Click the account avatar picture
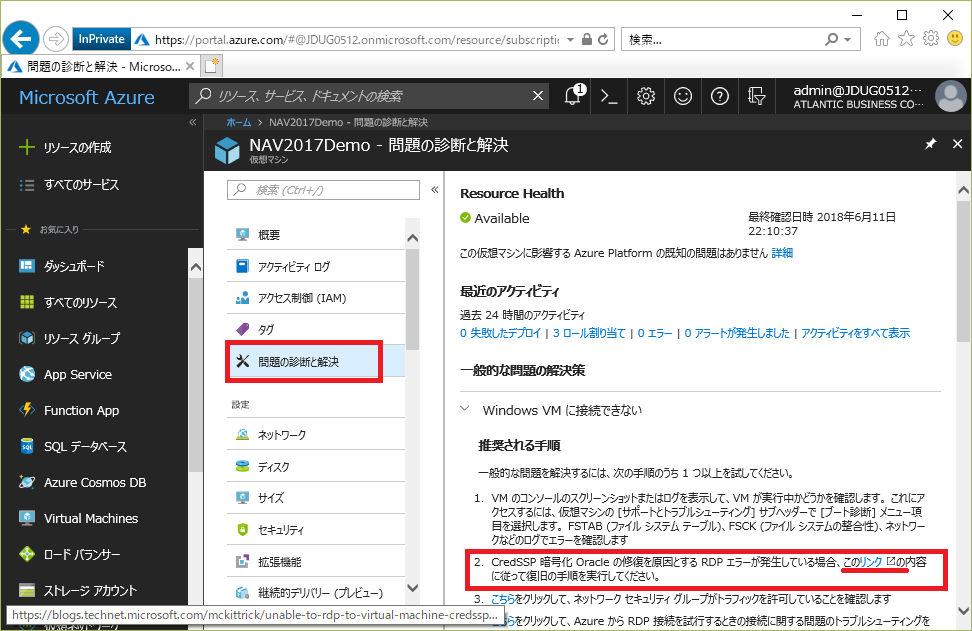Screen dimensions: 972x631 click(x=950, y=96)
